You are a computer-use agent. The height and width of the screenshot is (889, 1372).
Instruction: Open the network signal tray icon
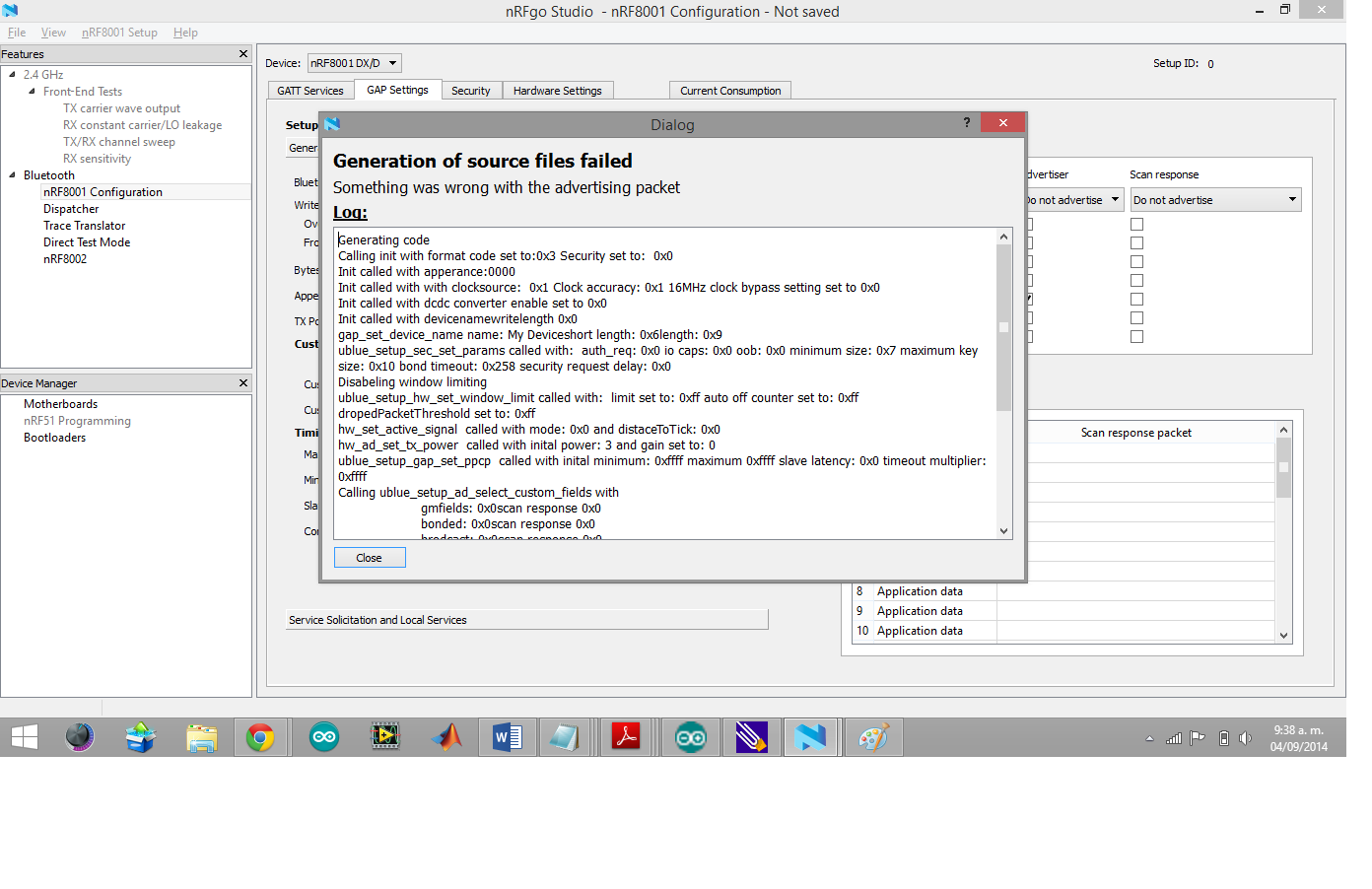(1173, 738)
